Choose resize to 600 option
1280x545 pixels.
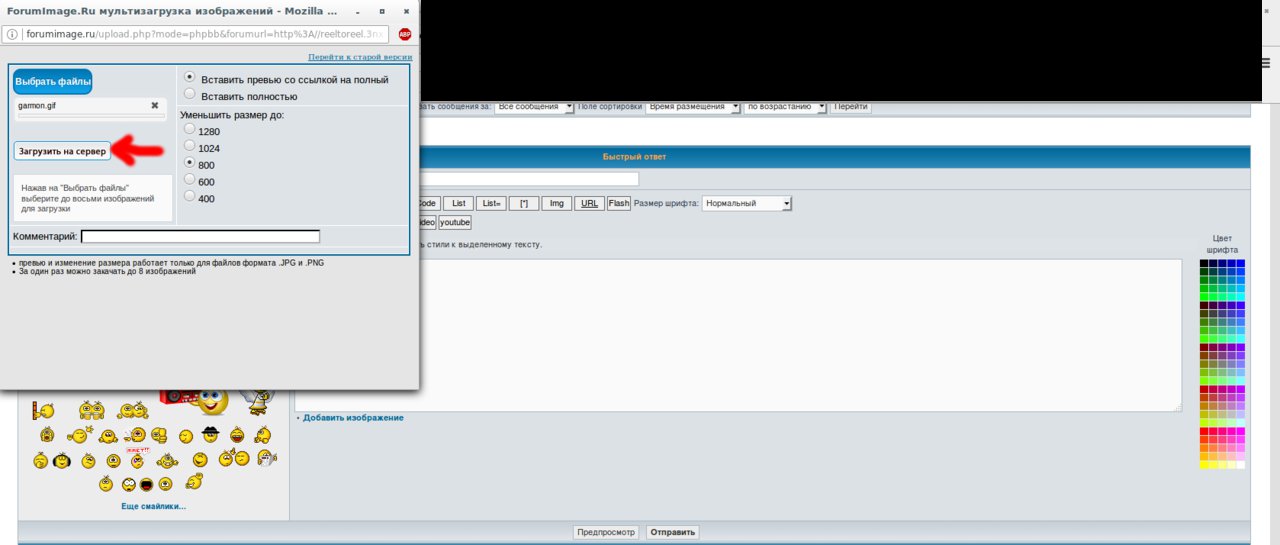coord(188,180)
